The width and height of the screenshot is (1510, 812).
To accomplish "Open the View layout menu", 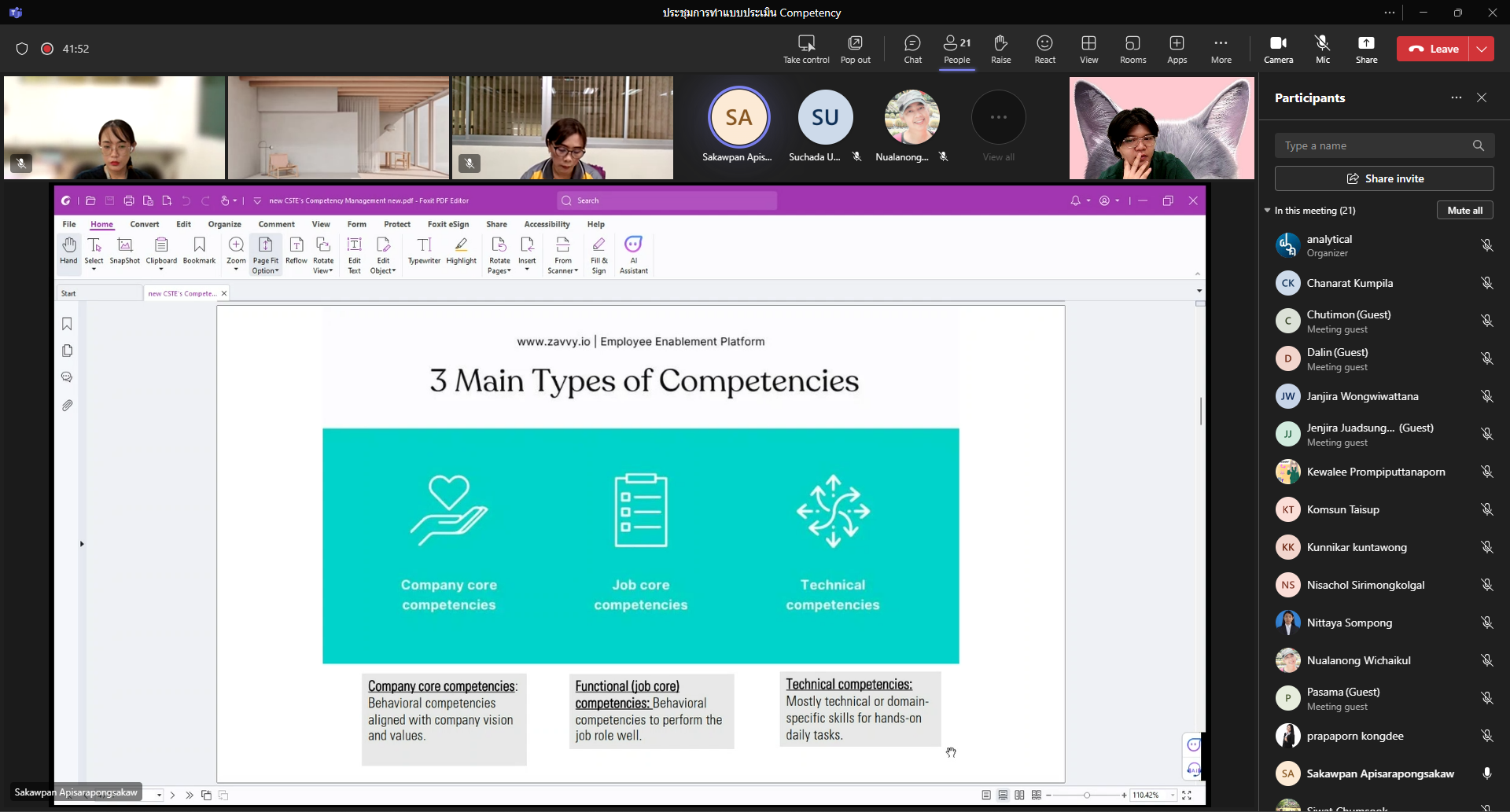I will pos(1088,49).
